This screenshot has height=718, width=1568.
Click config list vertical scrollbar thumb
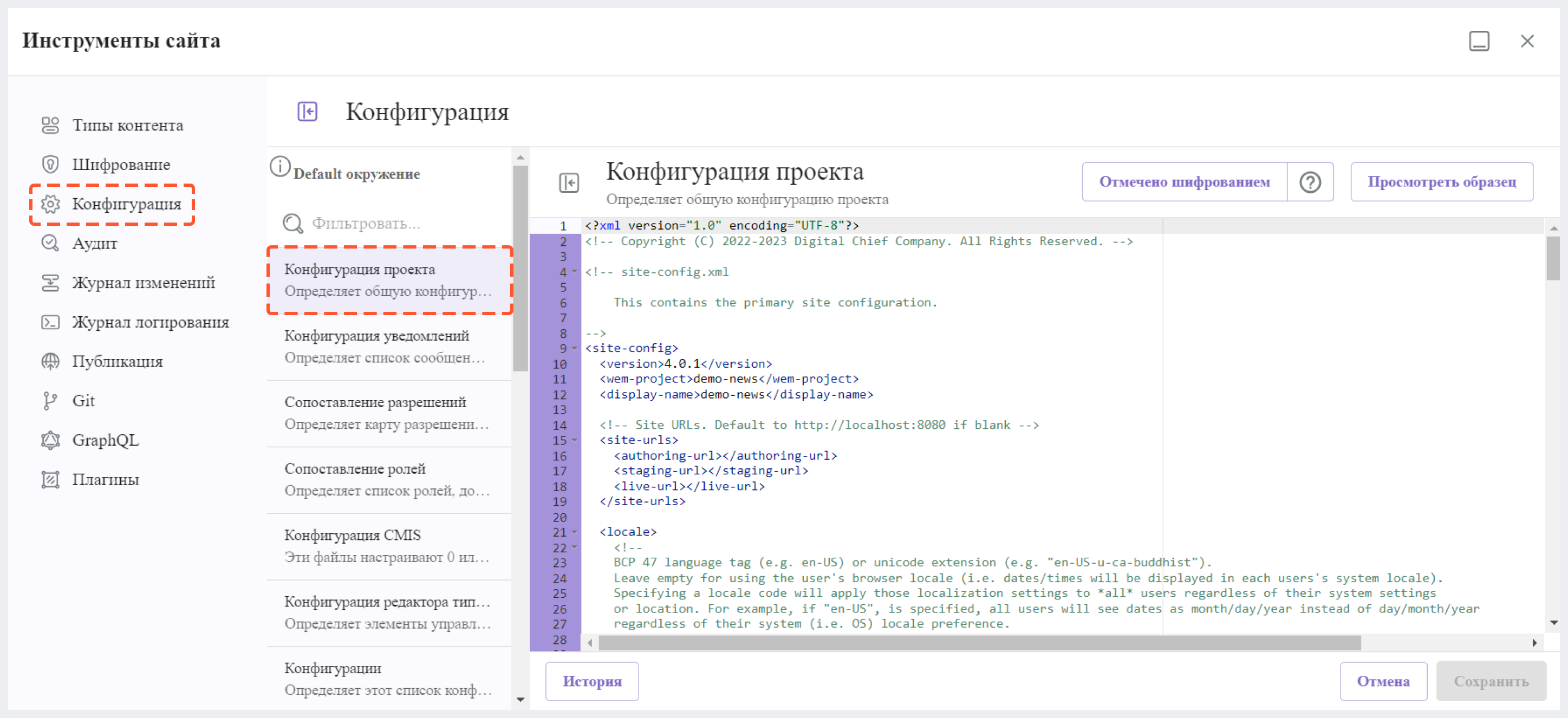520,267
